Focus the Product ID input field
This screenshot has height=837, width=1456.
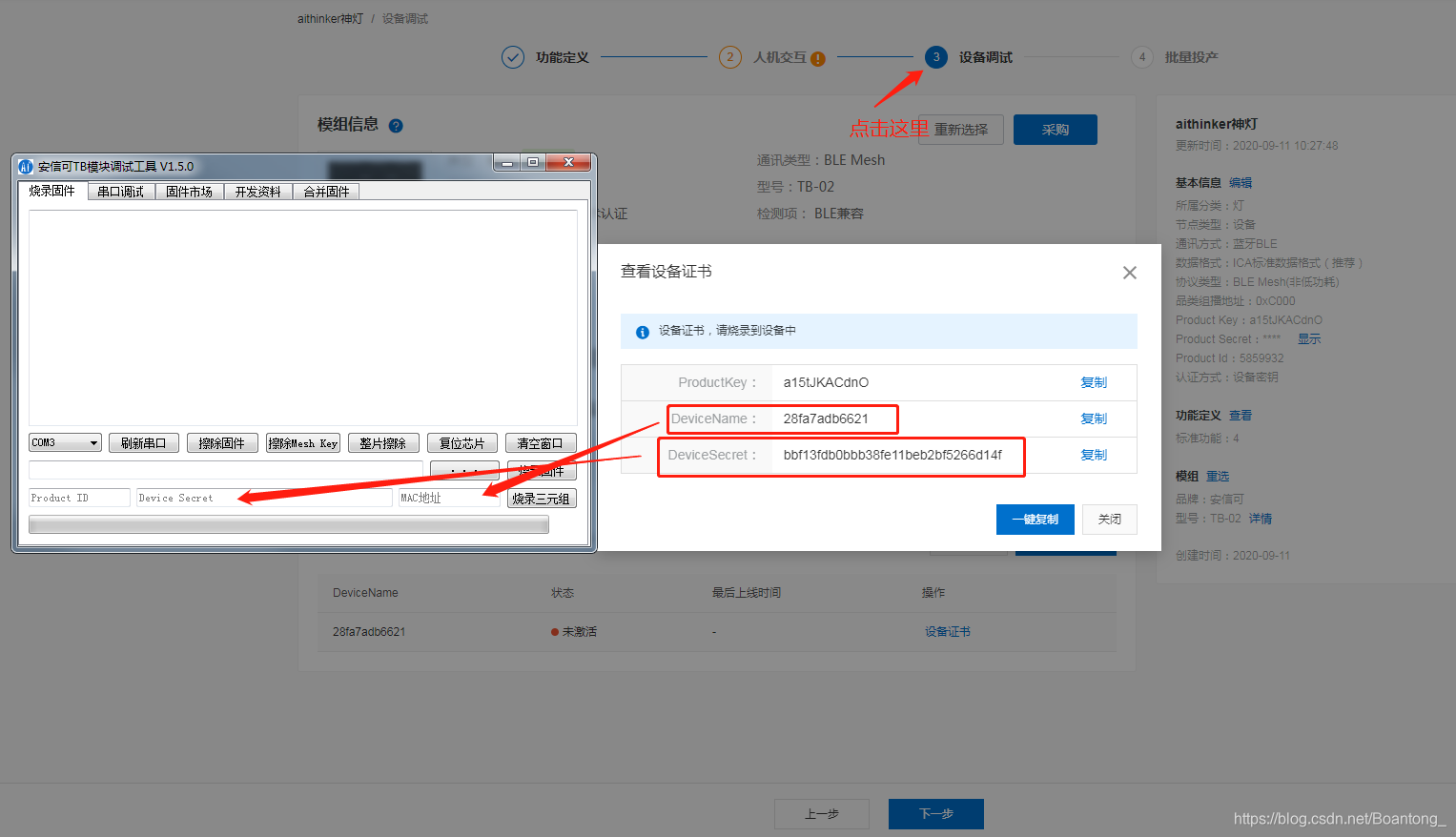[x=79, y=498]
